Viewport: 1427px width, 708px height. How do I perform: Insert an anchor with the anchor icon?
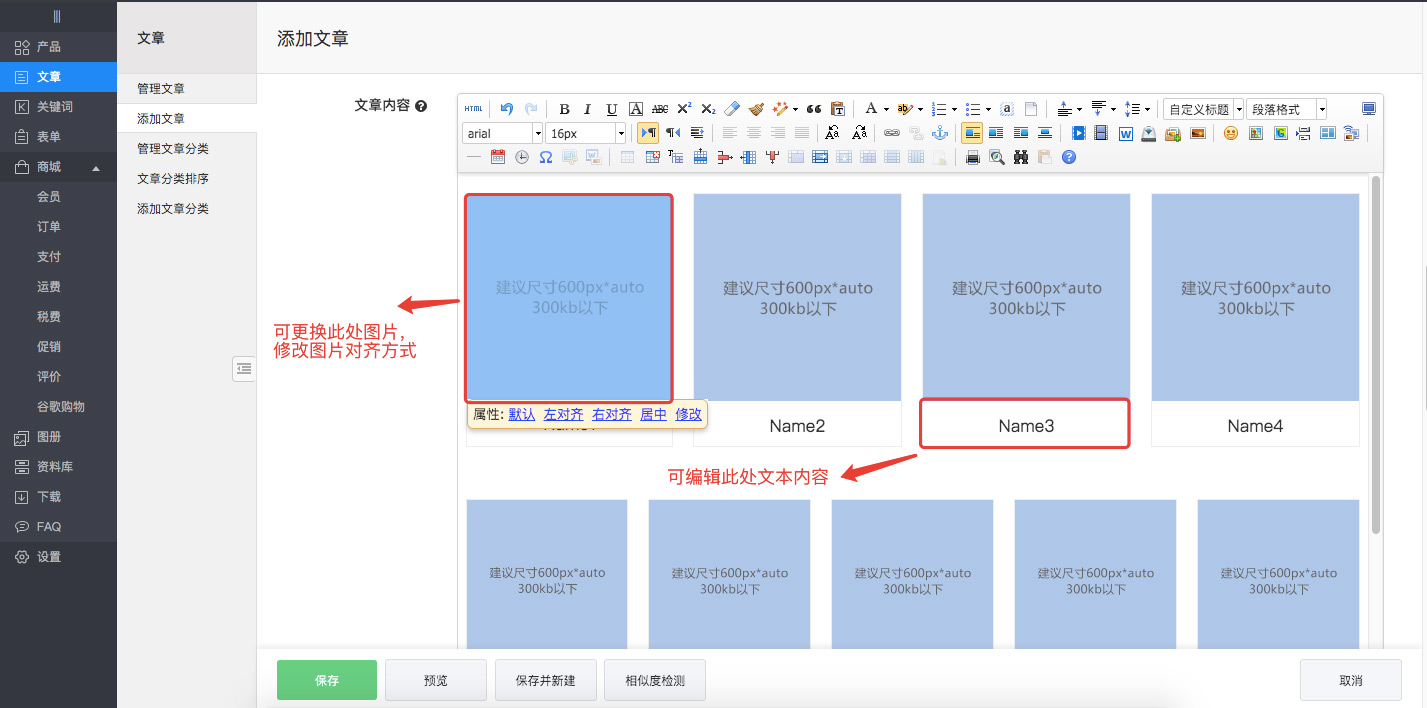click(939, 133)
